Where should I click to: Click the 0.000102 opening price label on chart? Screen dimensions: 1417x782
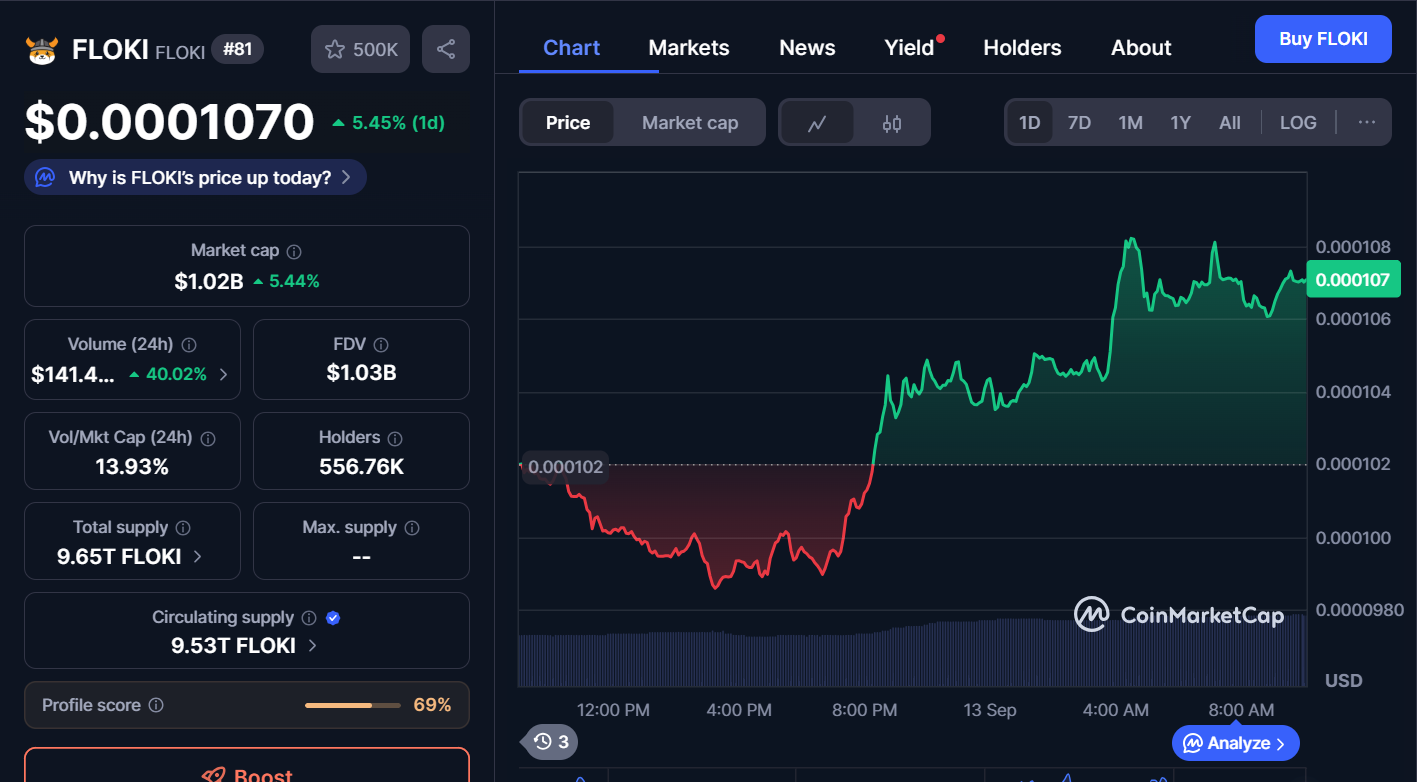coord(565,467)
